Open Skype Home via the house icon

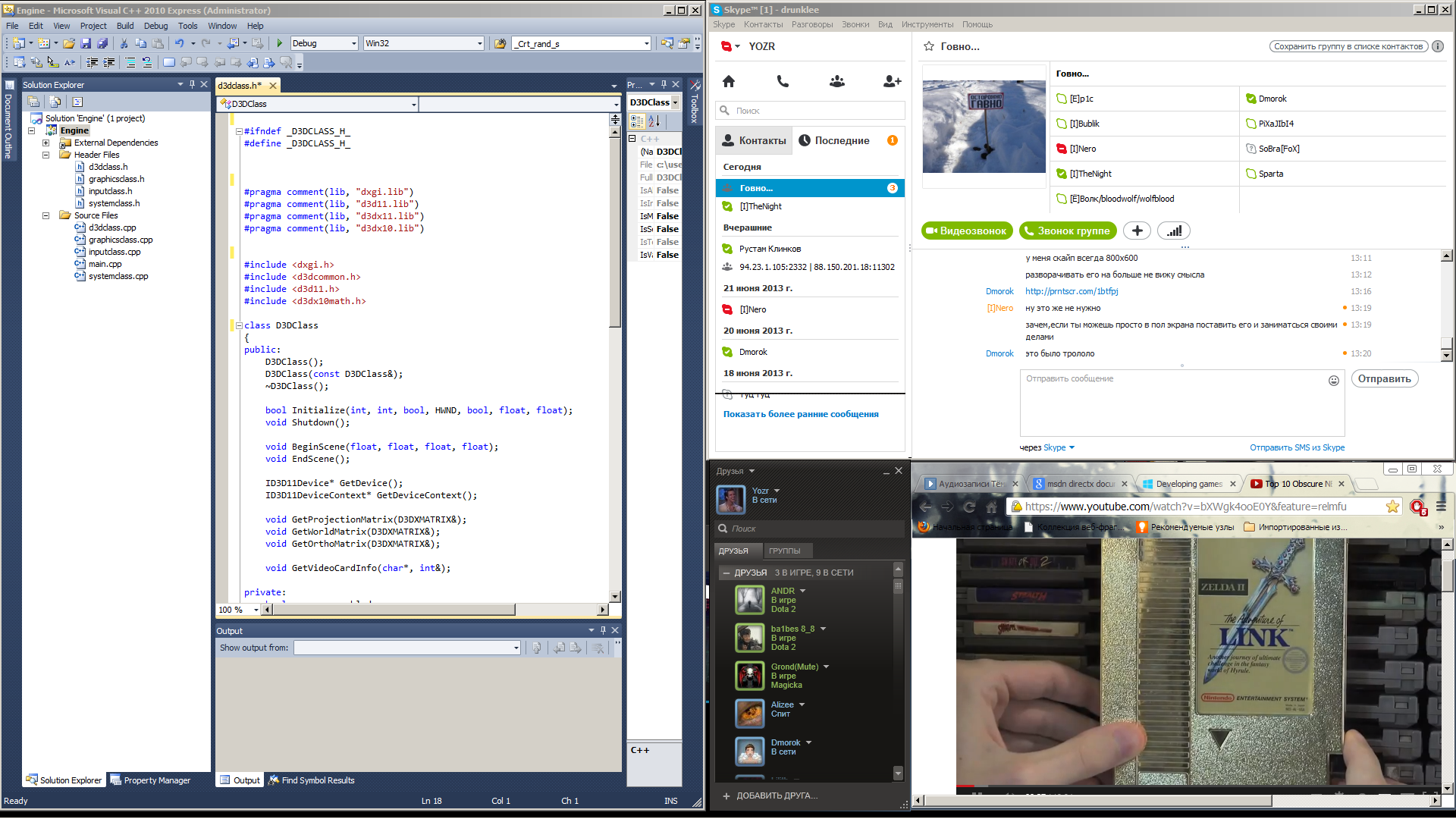(729, 81)
